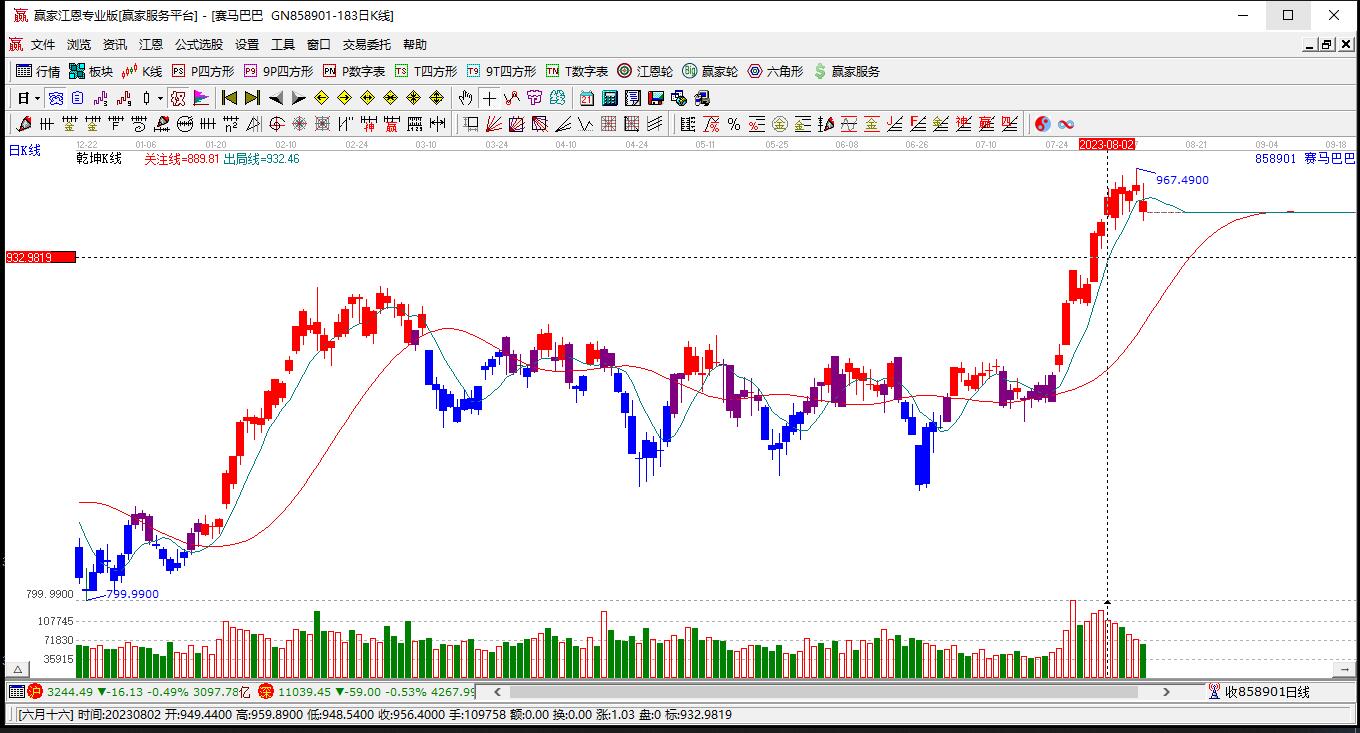The height and width of the screenshot is (733, 1360).
Task: Click the red floppy disk save icon
Action: coord(656,98)
